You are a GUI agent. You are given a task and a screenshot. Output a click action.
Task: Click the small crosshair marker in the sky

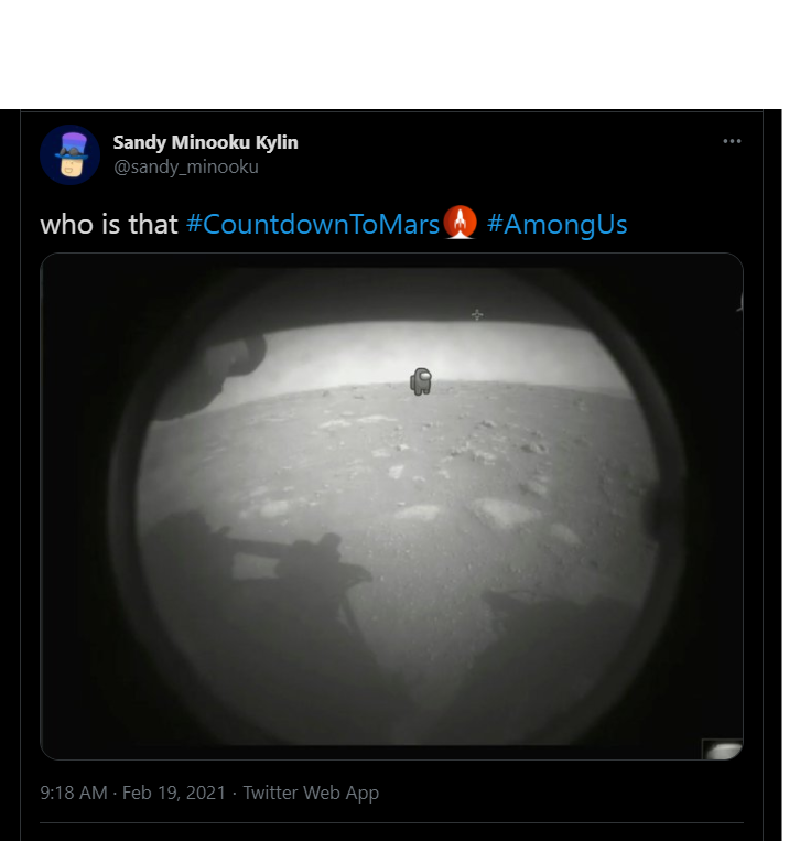point(477,315)
